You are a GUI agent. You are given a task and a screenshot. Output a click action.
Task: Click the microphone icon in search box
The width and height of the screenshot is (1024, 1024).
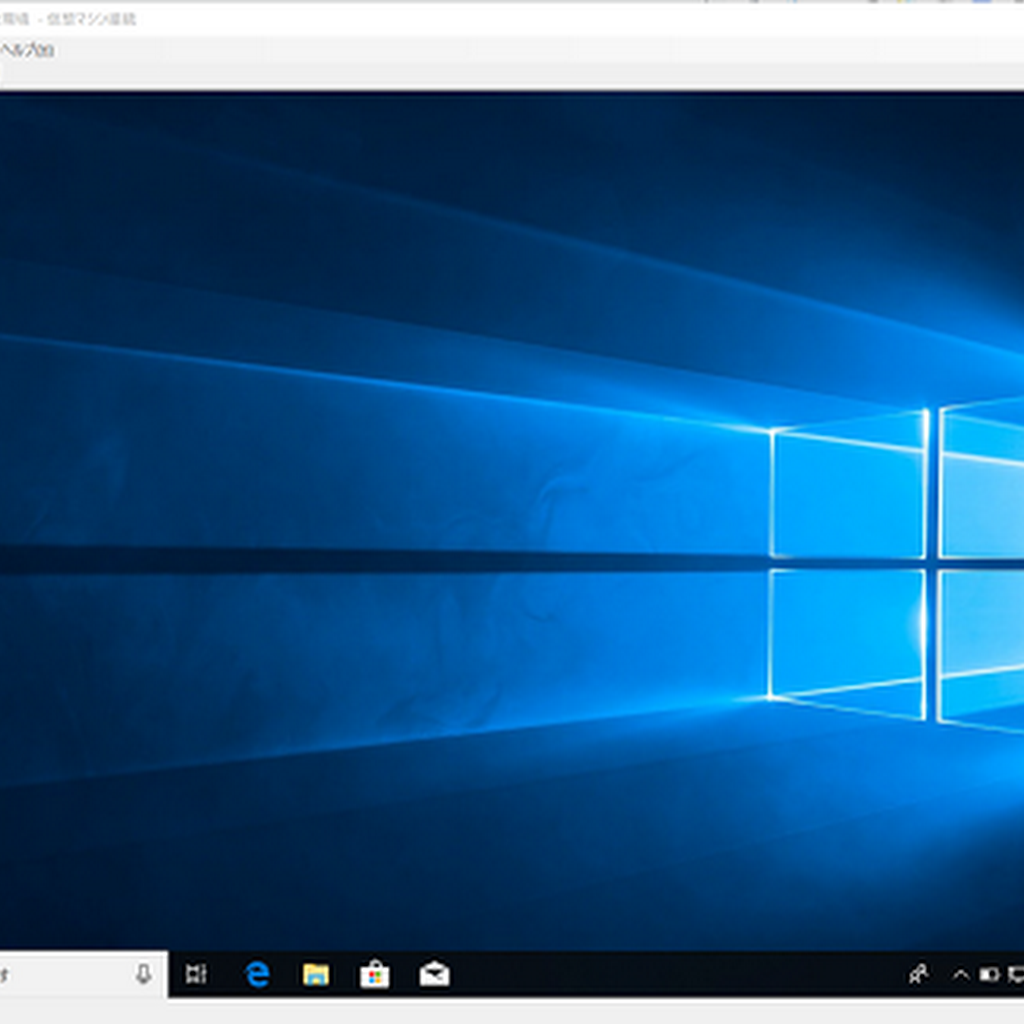tap(144, 974)
